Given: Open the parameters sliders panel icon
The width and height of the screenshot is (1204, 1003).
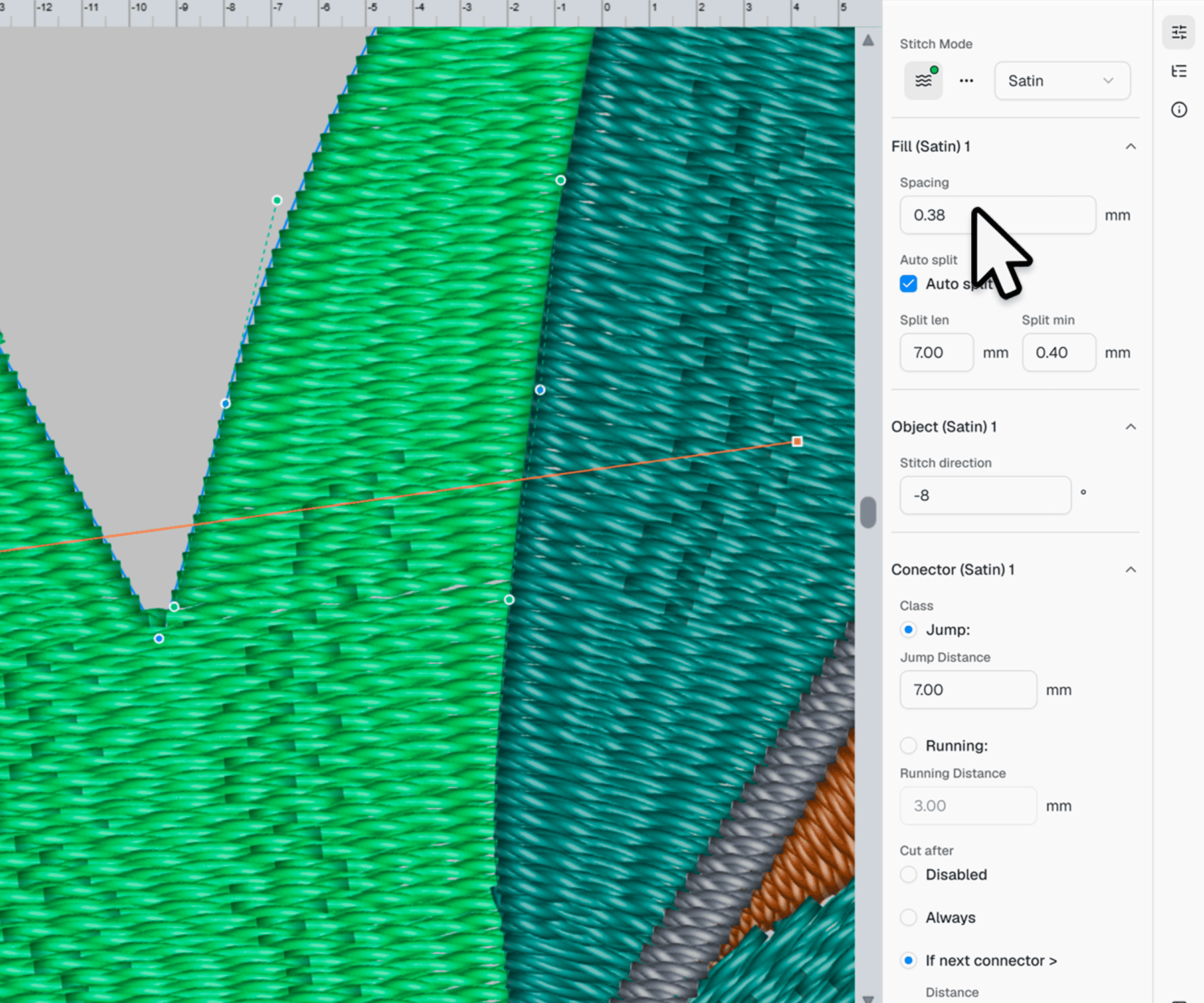Looking at the screenshot, I should point(1179,32).
